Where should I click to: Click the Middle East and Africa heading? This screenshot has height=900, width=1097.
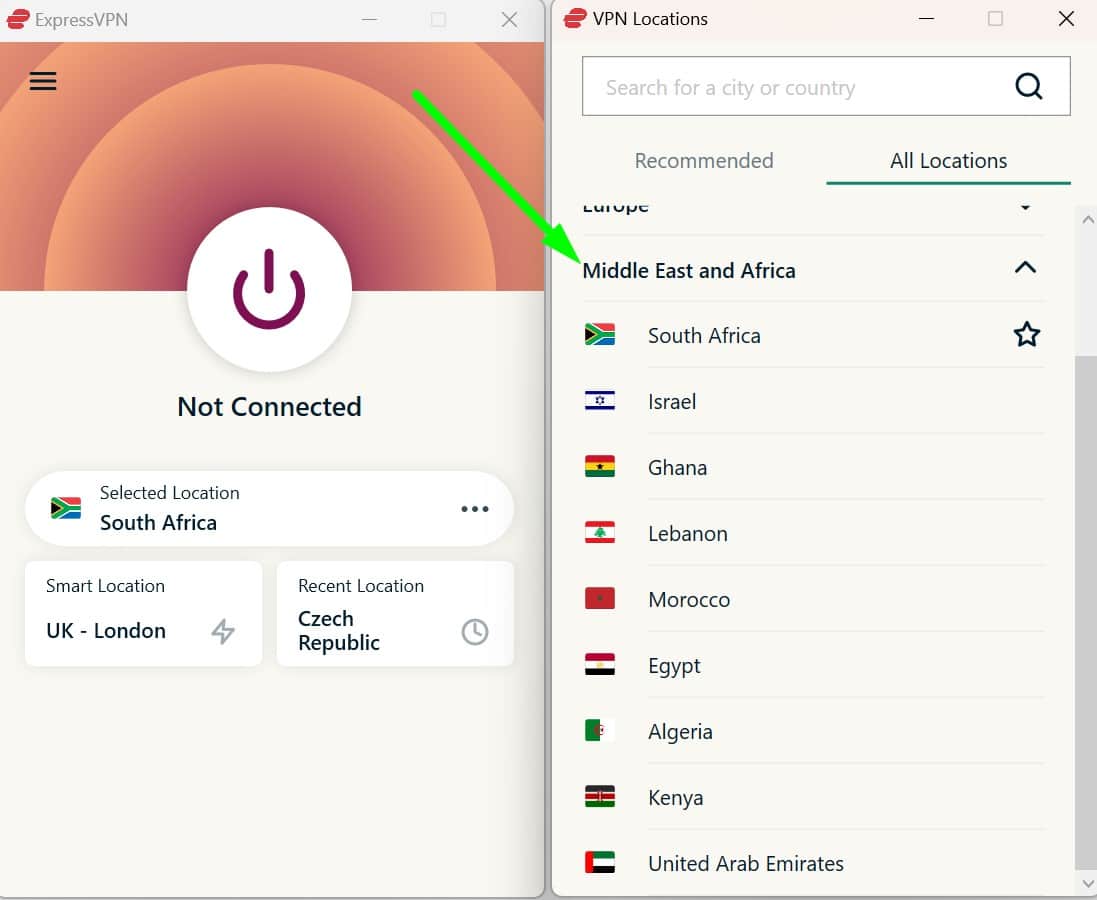(689, 270)
